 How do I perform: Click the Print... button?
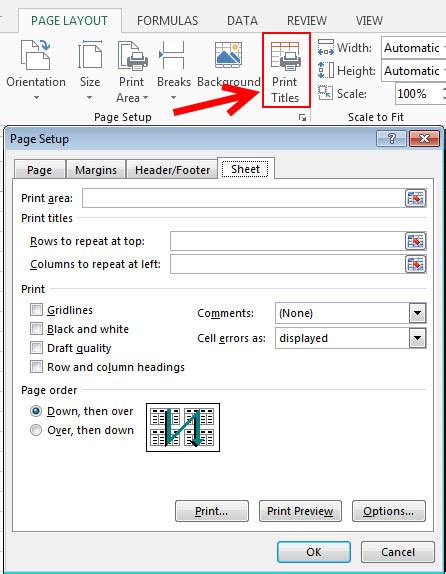[x=212, y=511]
